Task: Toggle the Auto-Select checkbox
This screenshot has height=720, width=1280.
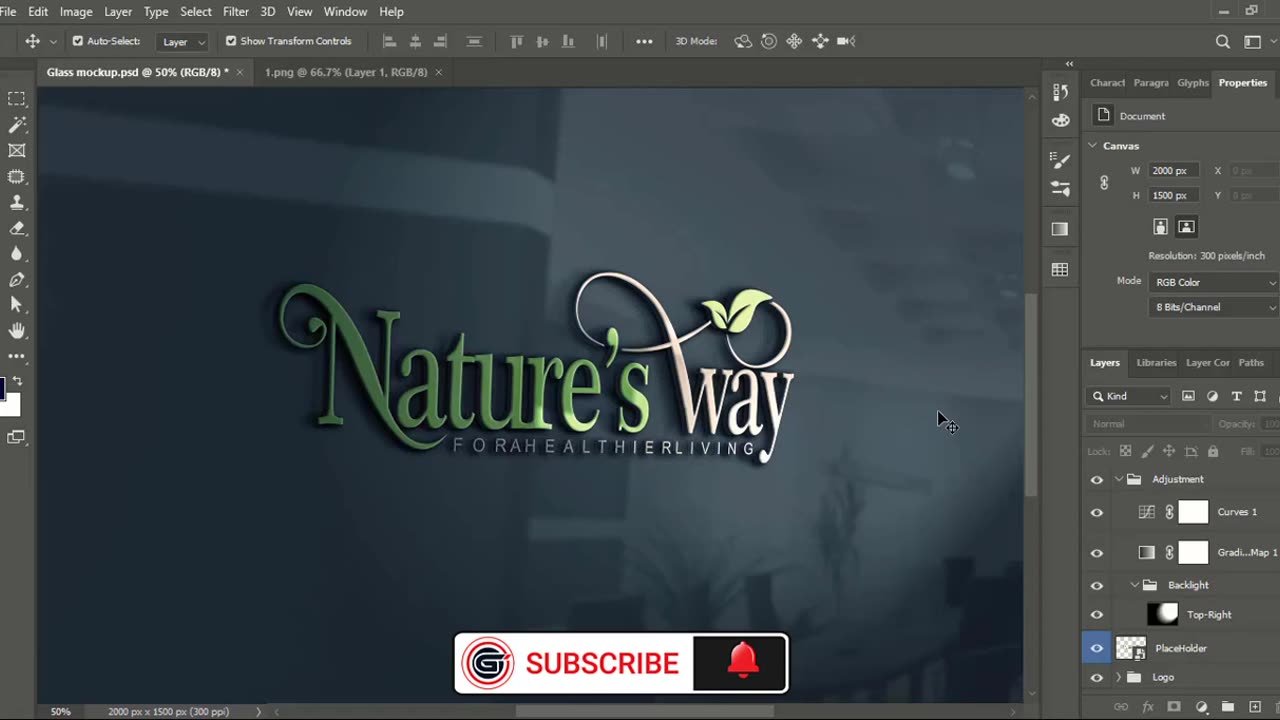Action: pyautogui.click(x=78, y=41)
